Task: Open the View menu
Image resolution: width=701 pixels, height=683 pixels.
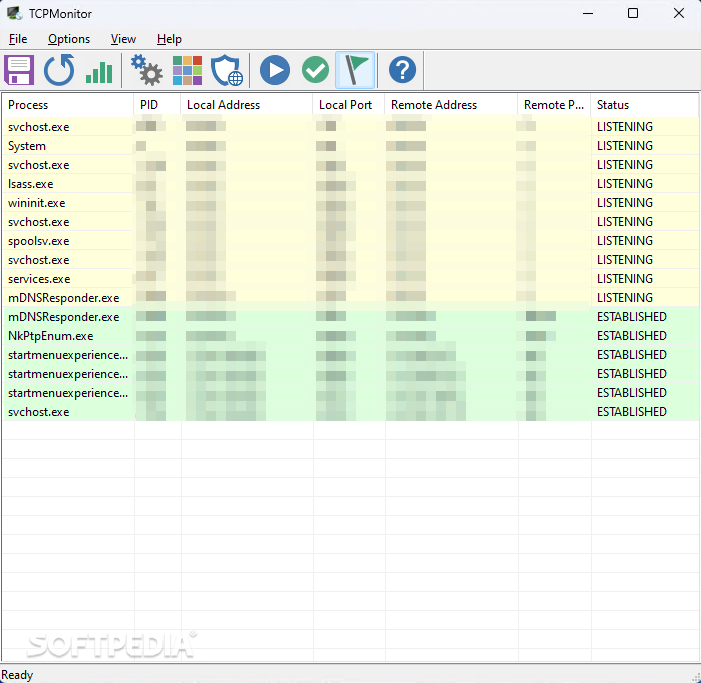Action: 123,39
